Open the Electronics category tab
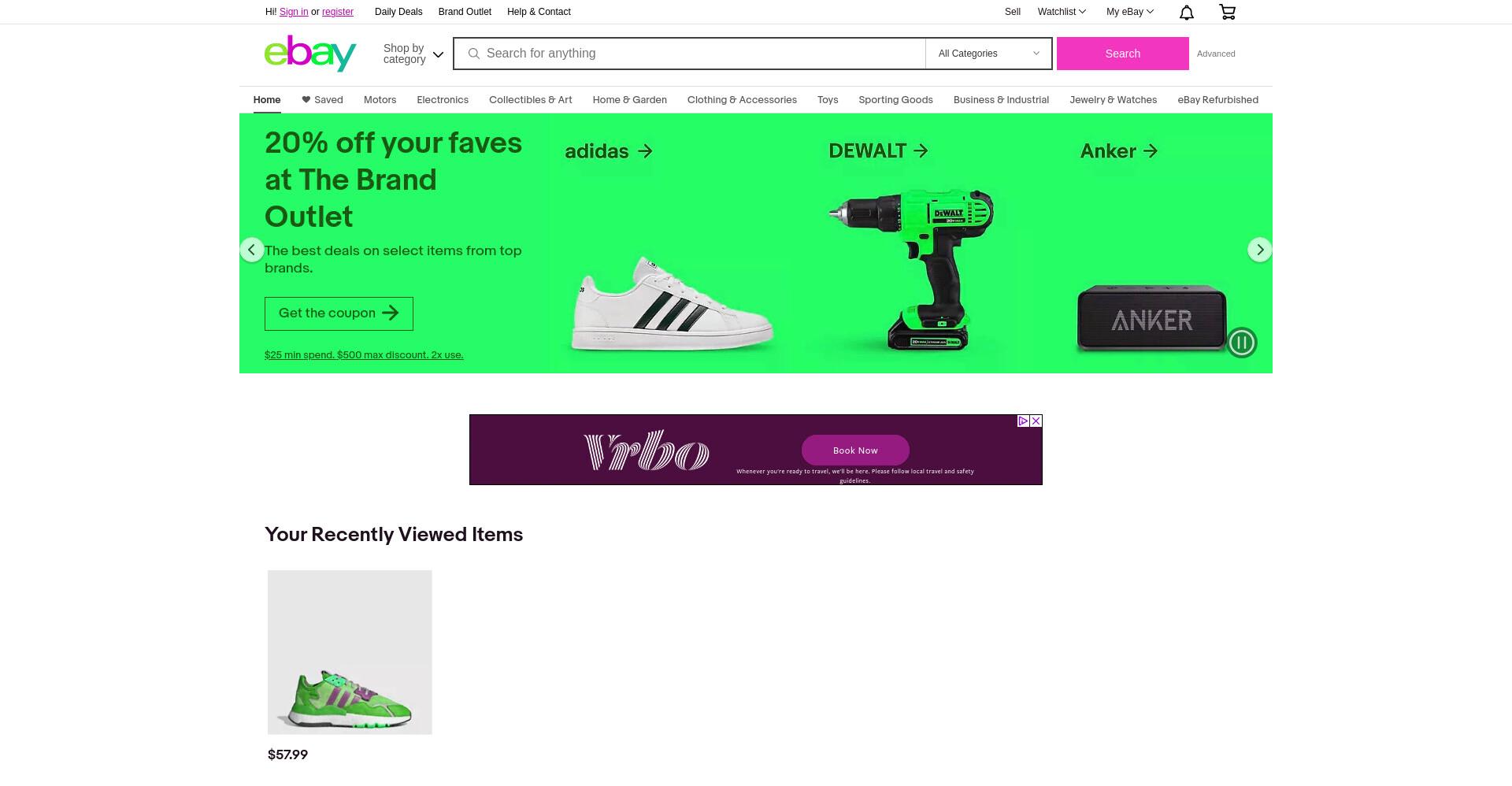This screenshot has width=1512, height=786. (x=443, y=100)
